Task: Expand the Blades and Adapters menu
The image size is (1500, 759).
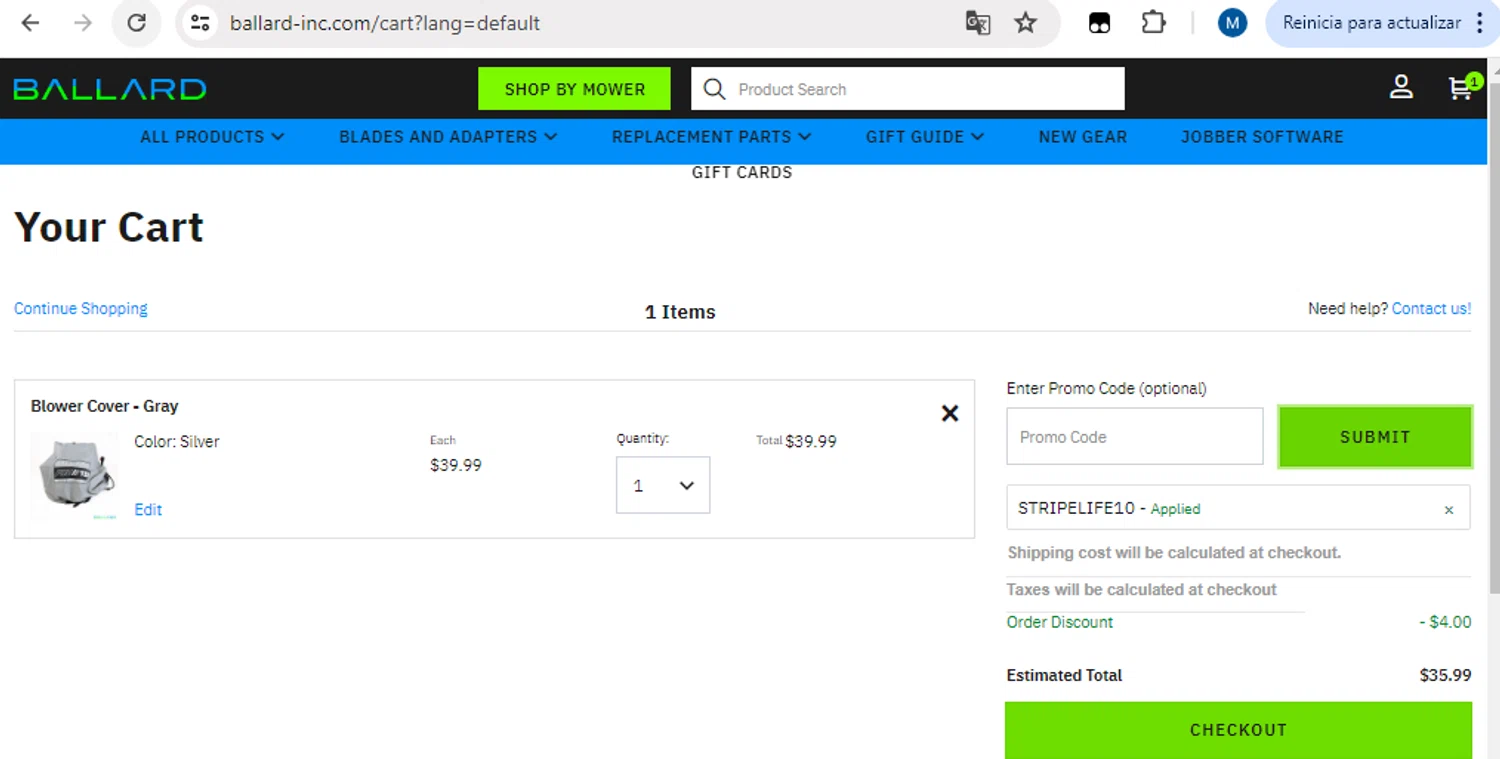Action: coord(448,137)
